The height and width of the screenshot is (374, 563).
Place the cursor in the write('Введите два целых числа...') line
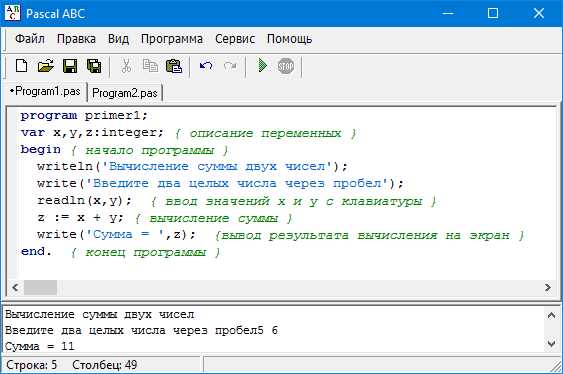[x=220, y=183]
